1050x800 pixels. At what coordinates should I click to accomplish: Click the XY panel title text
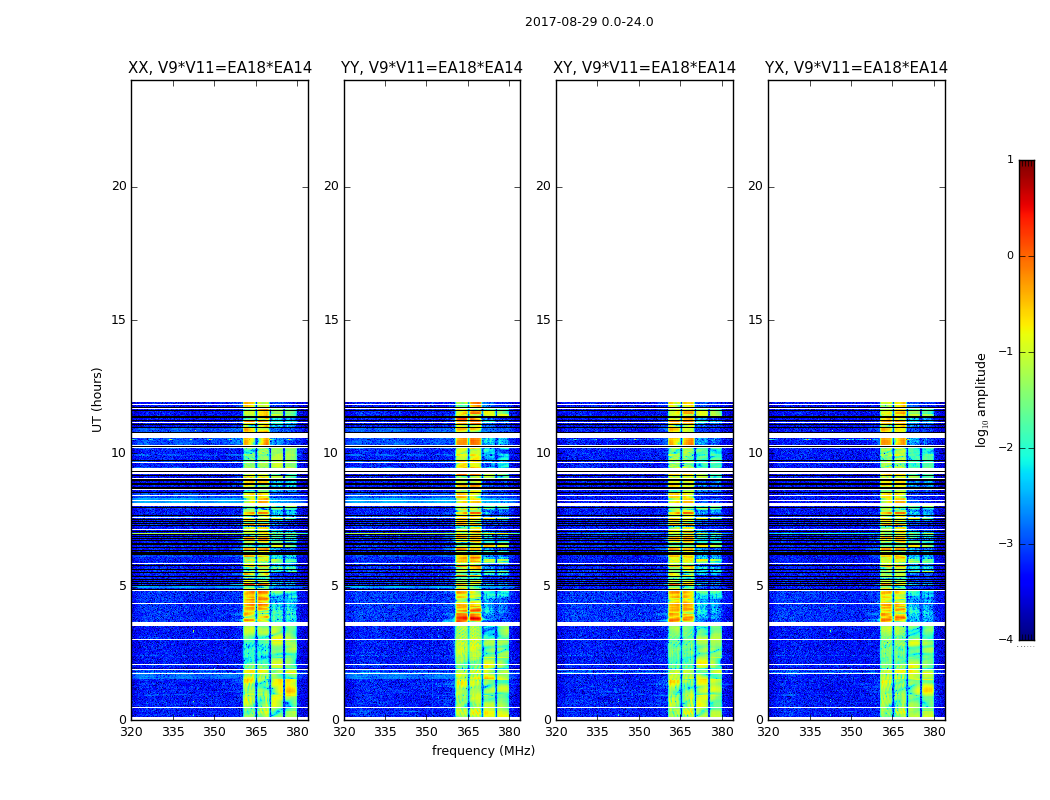click(644, 68)
